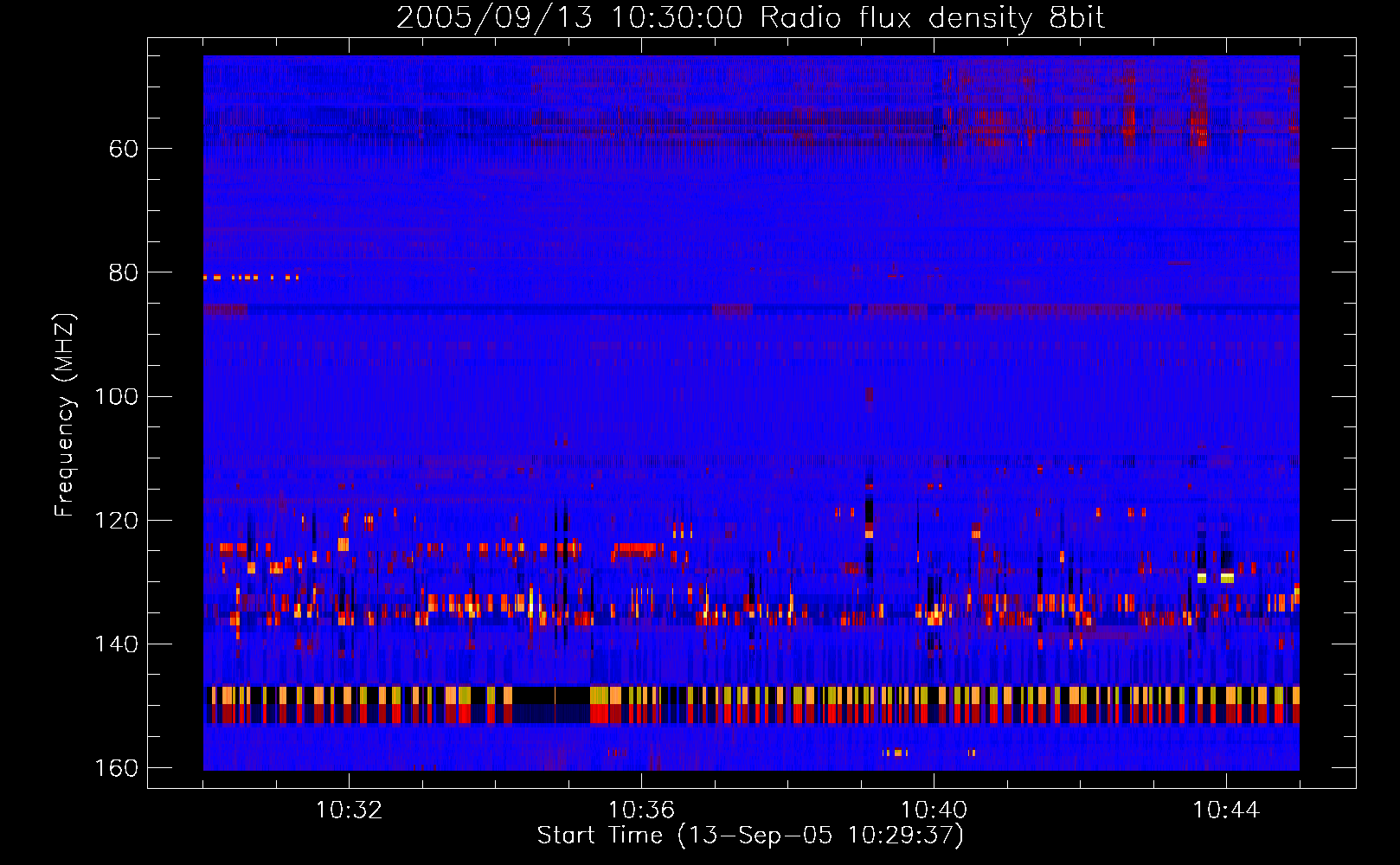
Task: Click the 10:32 time axis label
Action: (x=349, y=811)
